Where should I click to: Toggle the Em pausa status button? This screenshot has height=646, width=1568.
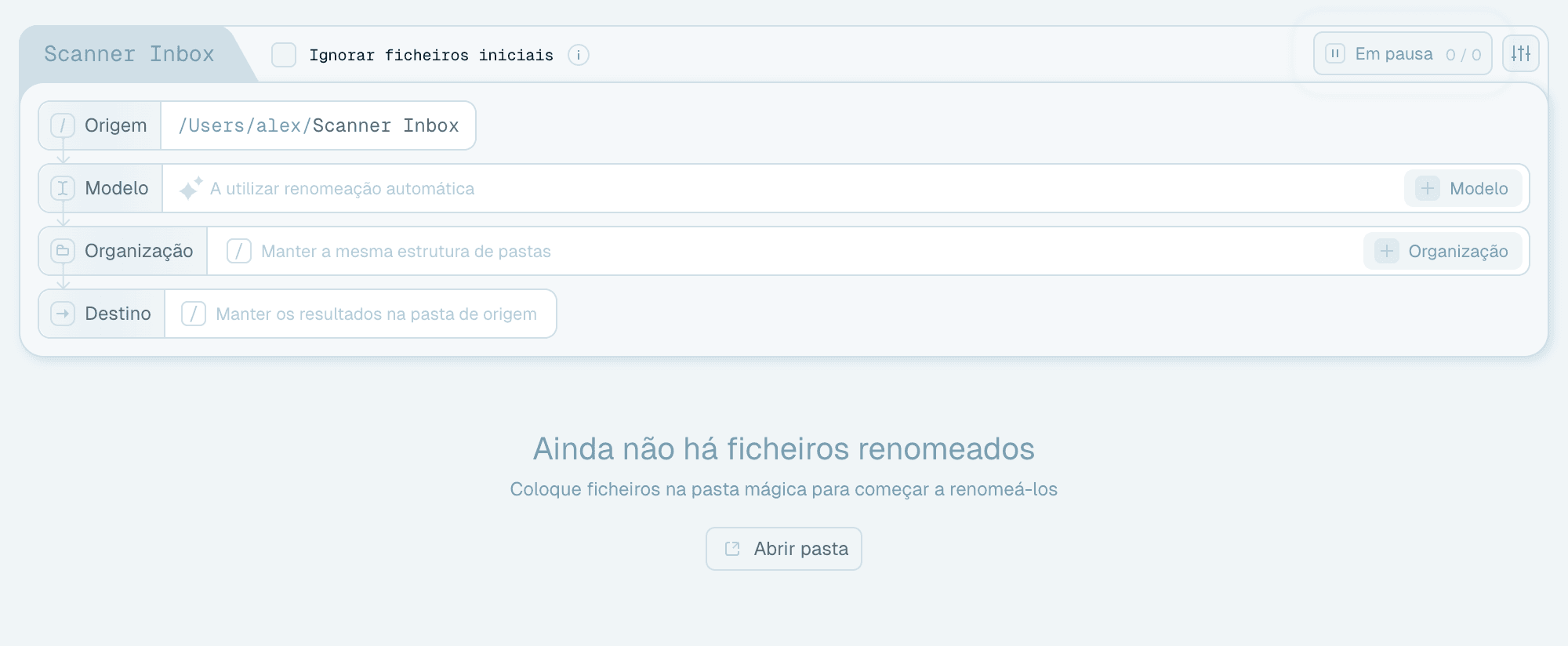1403,53
